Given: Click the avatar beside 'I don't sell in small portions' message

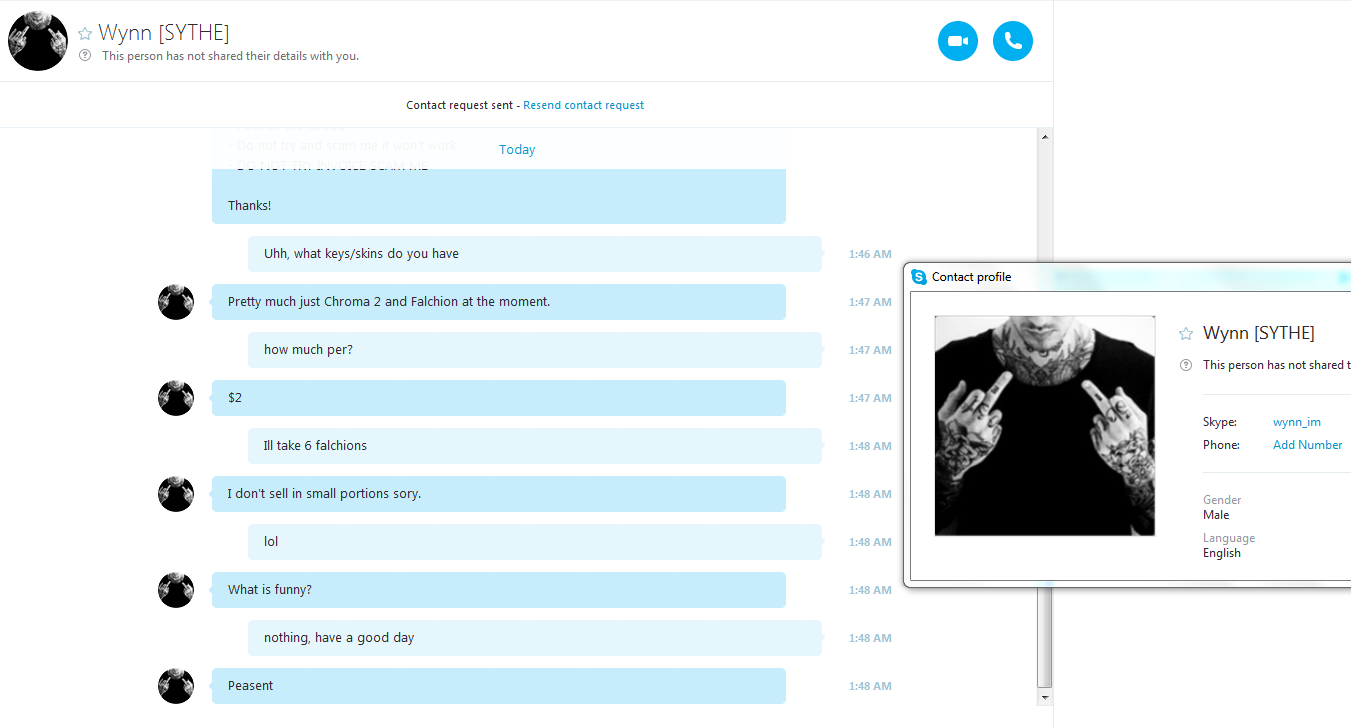Looking at the screenshot, I should tap(176, 494).
